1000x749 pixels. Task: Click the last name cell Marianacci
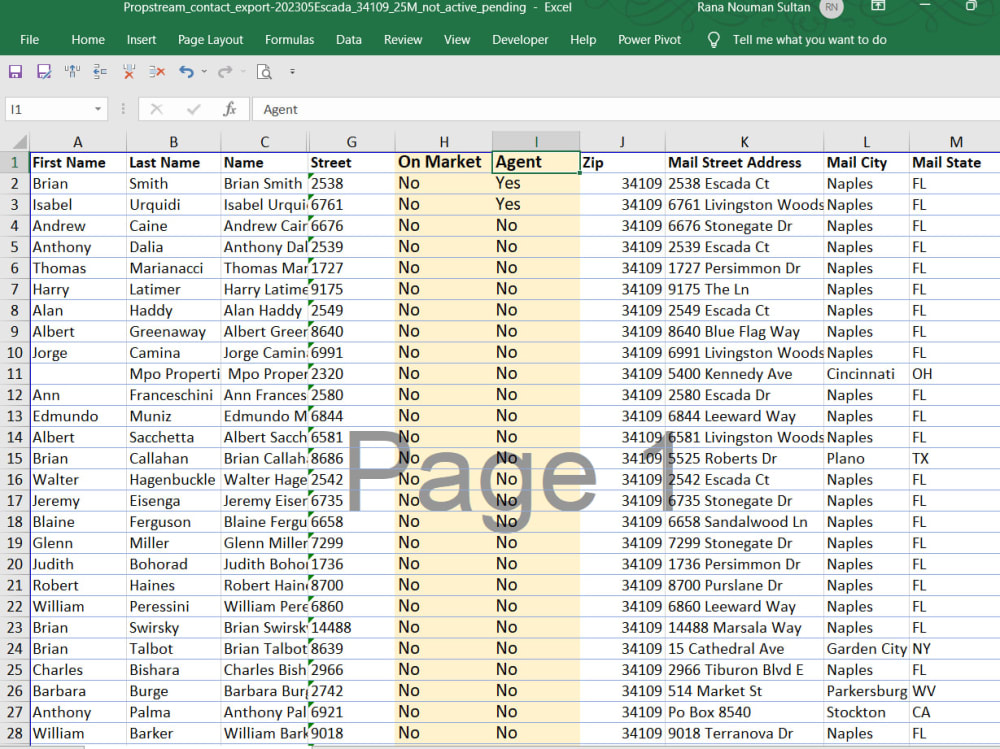(173, 268)
